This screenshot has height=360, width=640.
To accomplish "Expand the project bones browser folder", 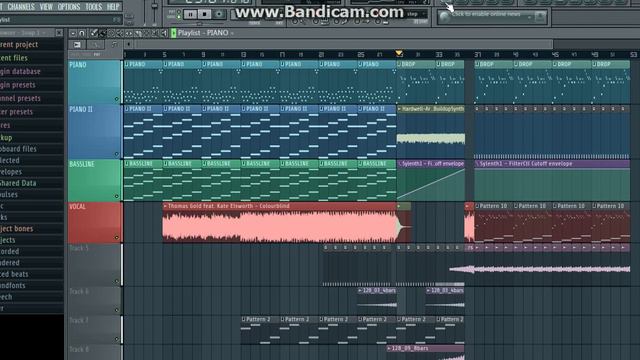I will click(17, 229).
